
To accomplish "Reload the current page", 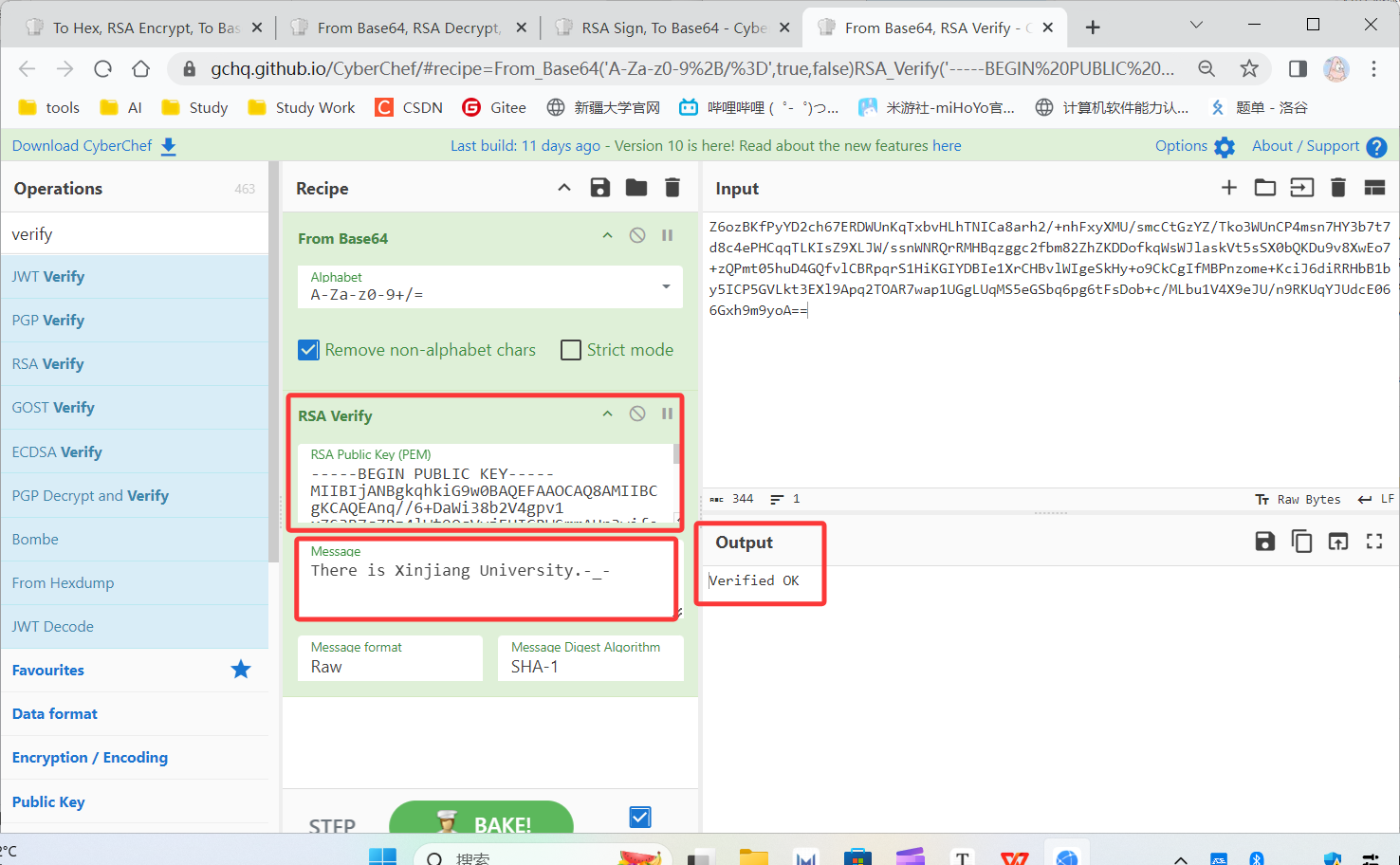I will click(103, 68).
